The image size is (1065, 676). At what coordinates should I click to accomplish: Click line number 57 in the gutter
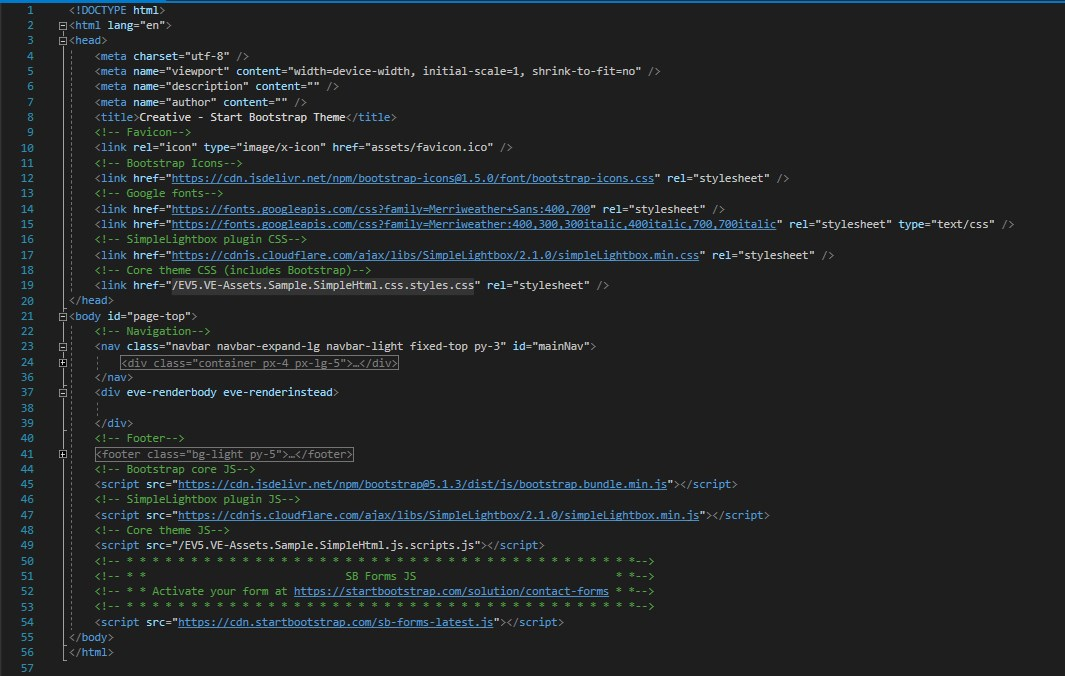point(27,668)
